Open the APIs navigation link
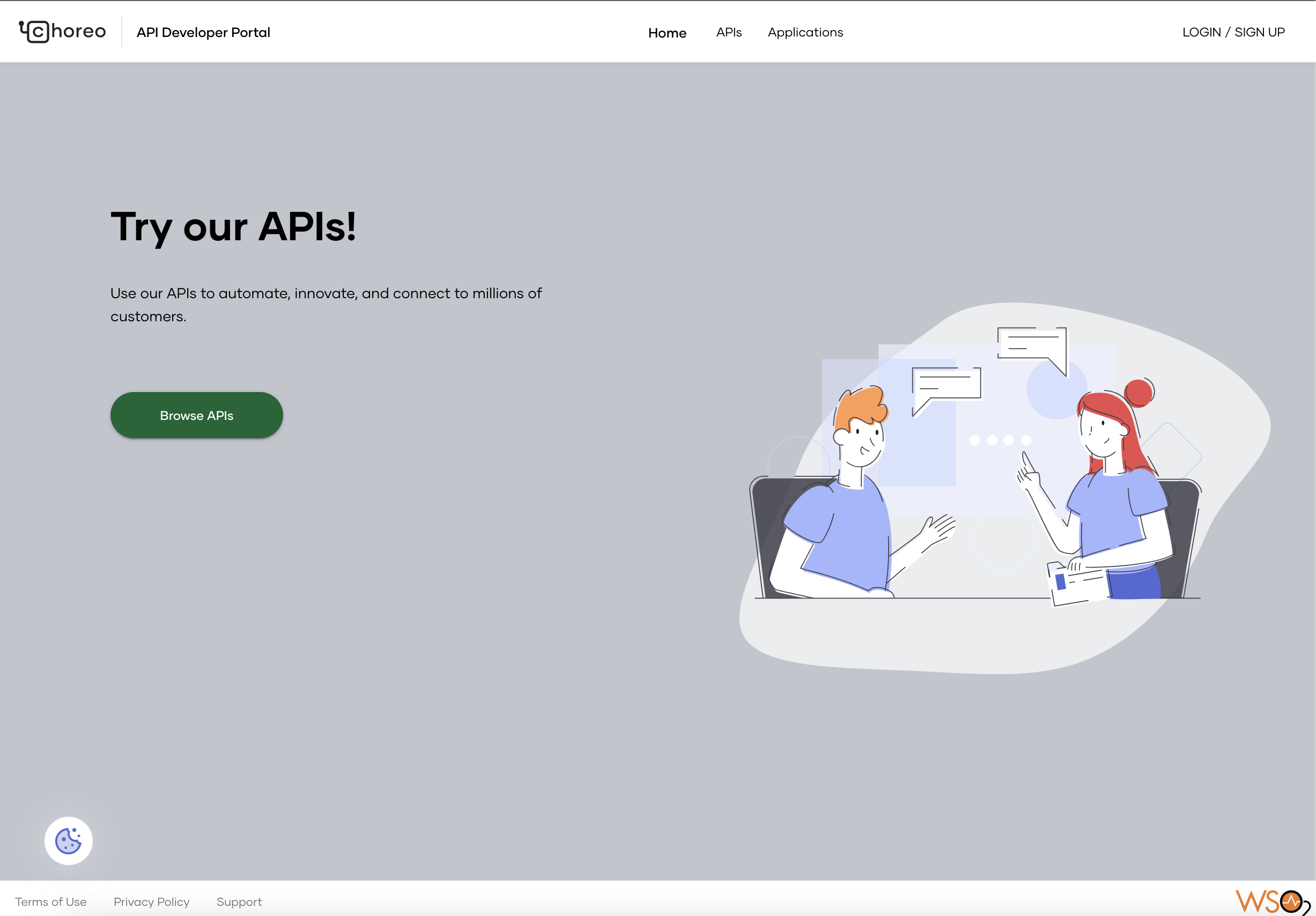Viewport: 1316px width, 916px height. (x=728, y=32)
